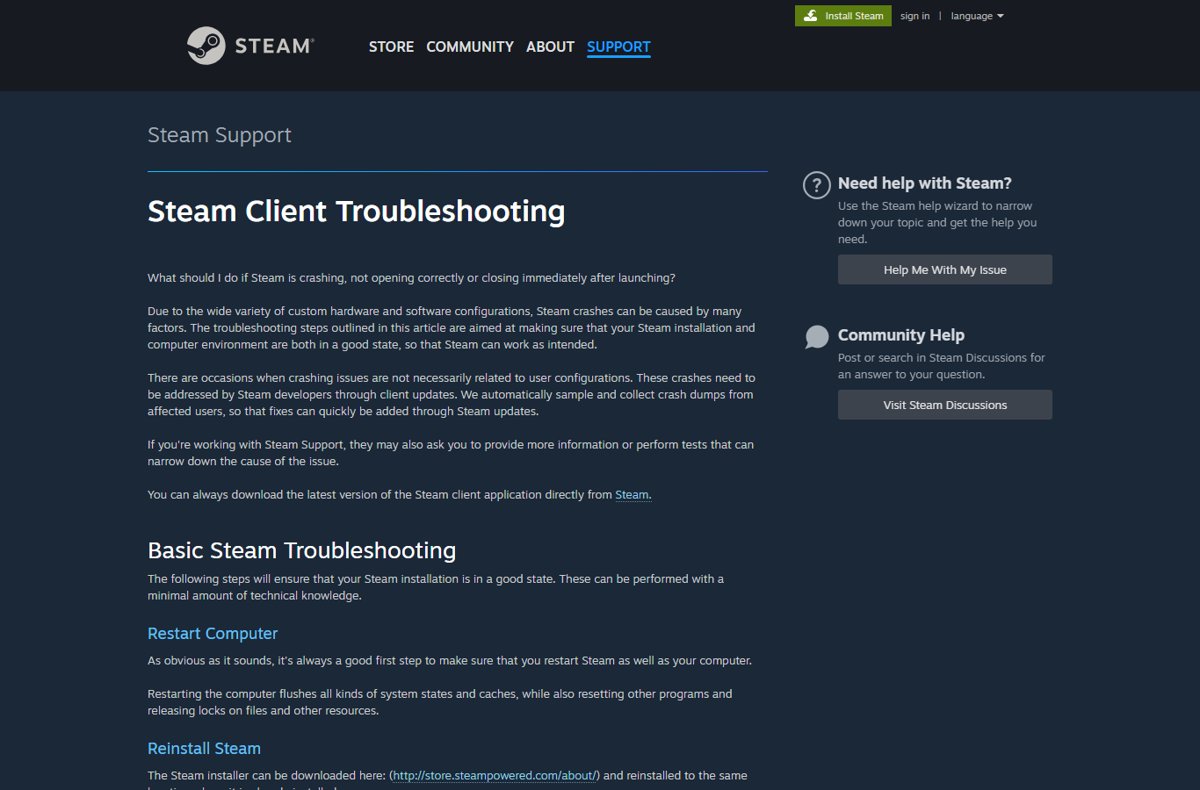1200x790 pixels.
Task: Click the Steam Support breadcrumb heading
Action: [219, 135]
